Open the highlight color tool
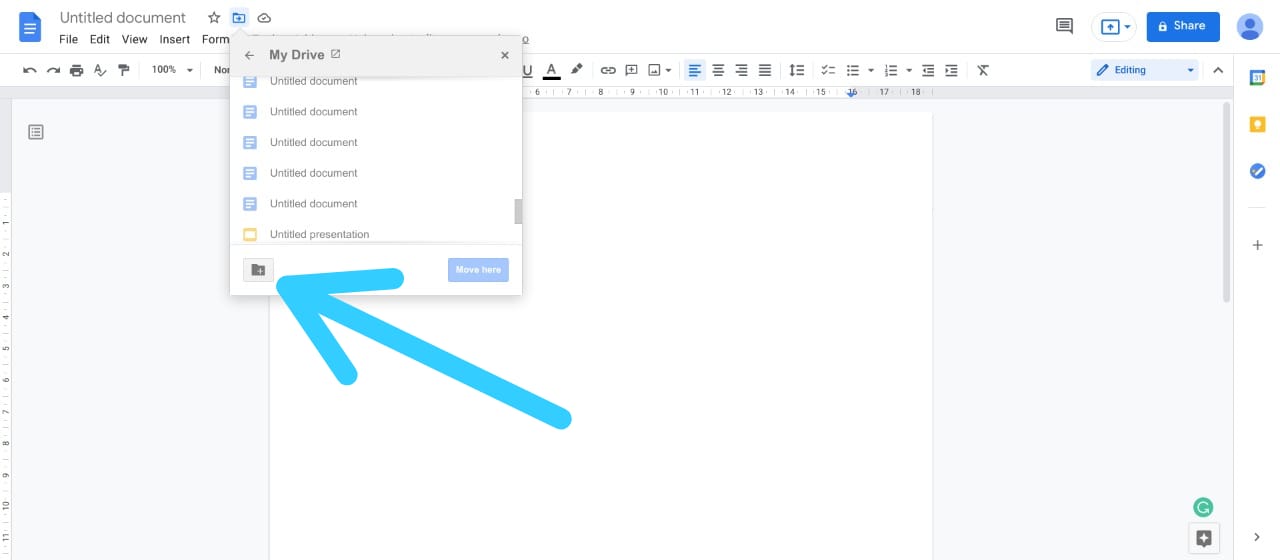The width and height of the screenshot is (1280, 560). pyautogui.click(x=576, y=70)
